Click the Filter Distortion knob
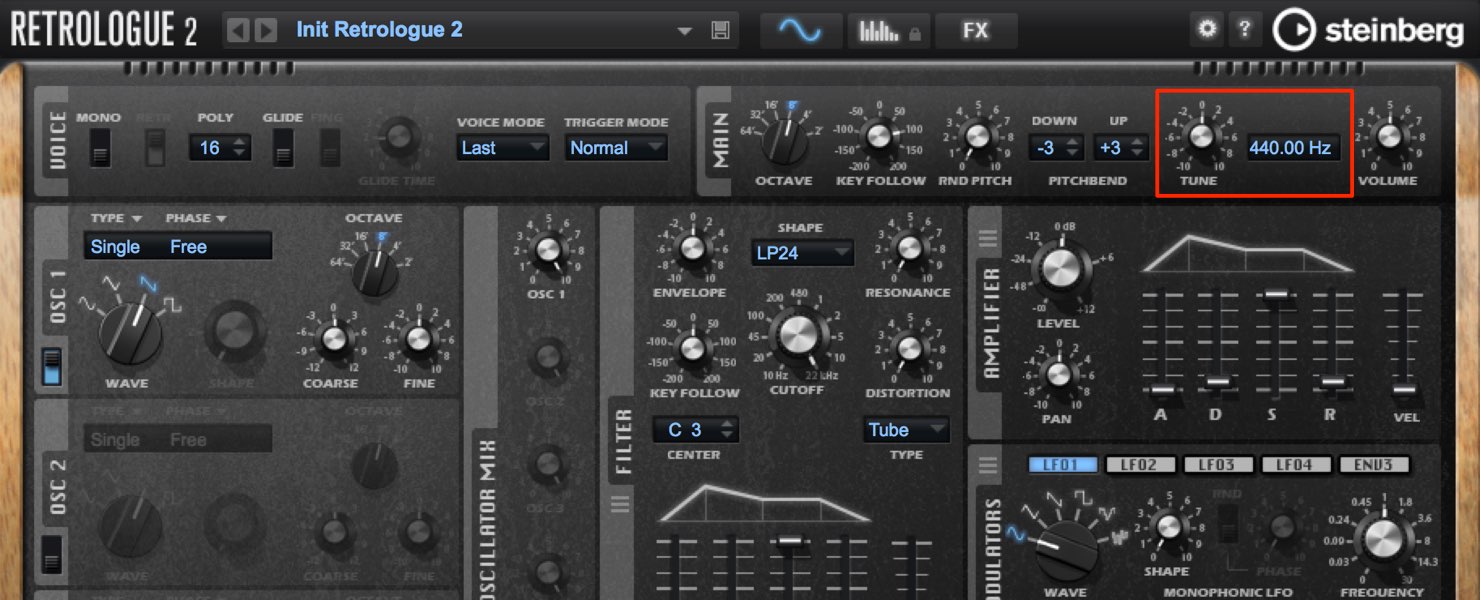The width and height of the screenshot is (1480, 600). pos(908,349)
